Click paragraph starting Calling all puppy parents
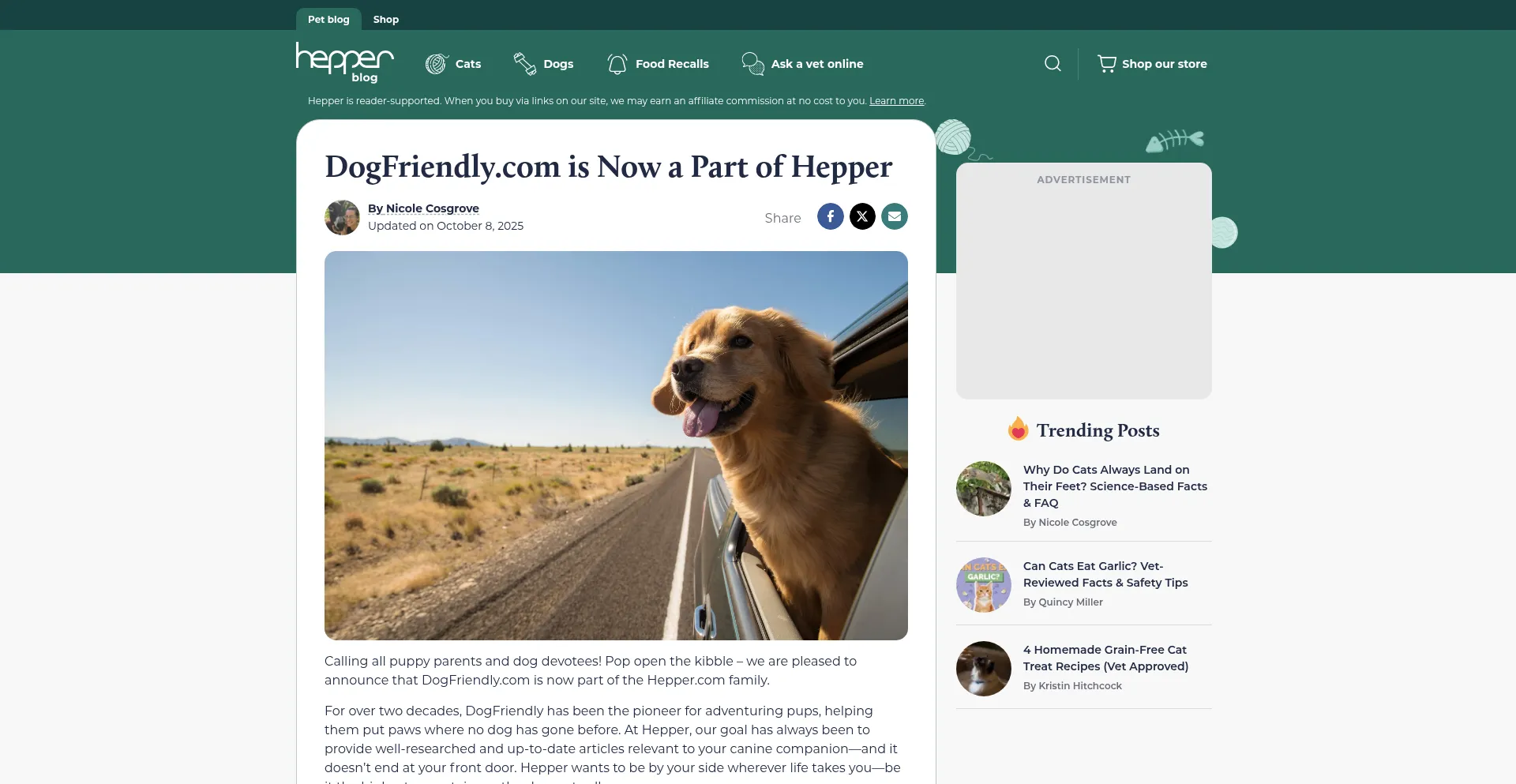Image resolution: width=1516 pixels, height=784 pixels. click(591, 670)
